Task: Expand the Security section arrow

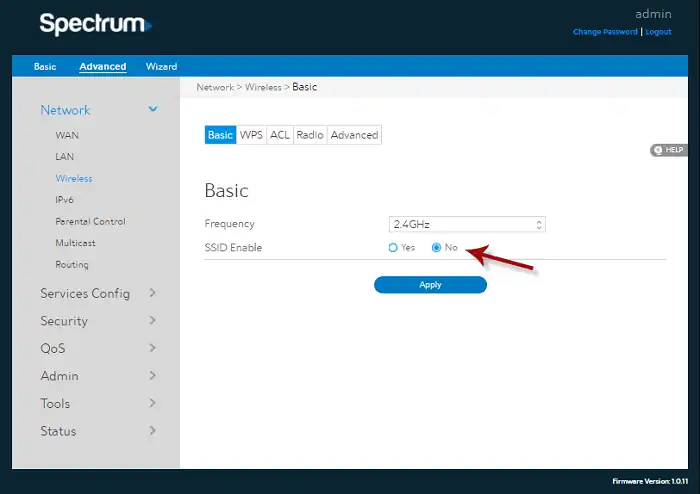Action: (x=152, y=320)
